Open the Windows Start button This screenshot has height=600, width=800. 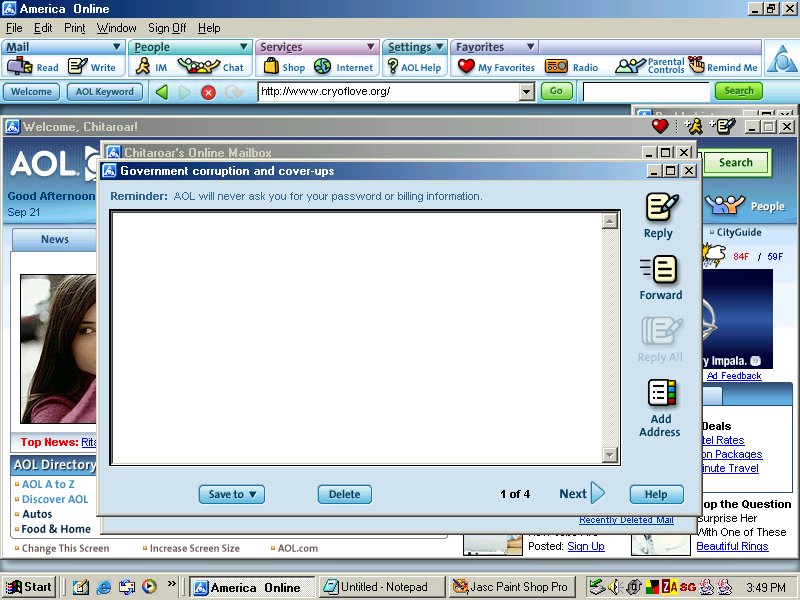(x=29, y=587)
